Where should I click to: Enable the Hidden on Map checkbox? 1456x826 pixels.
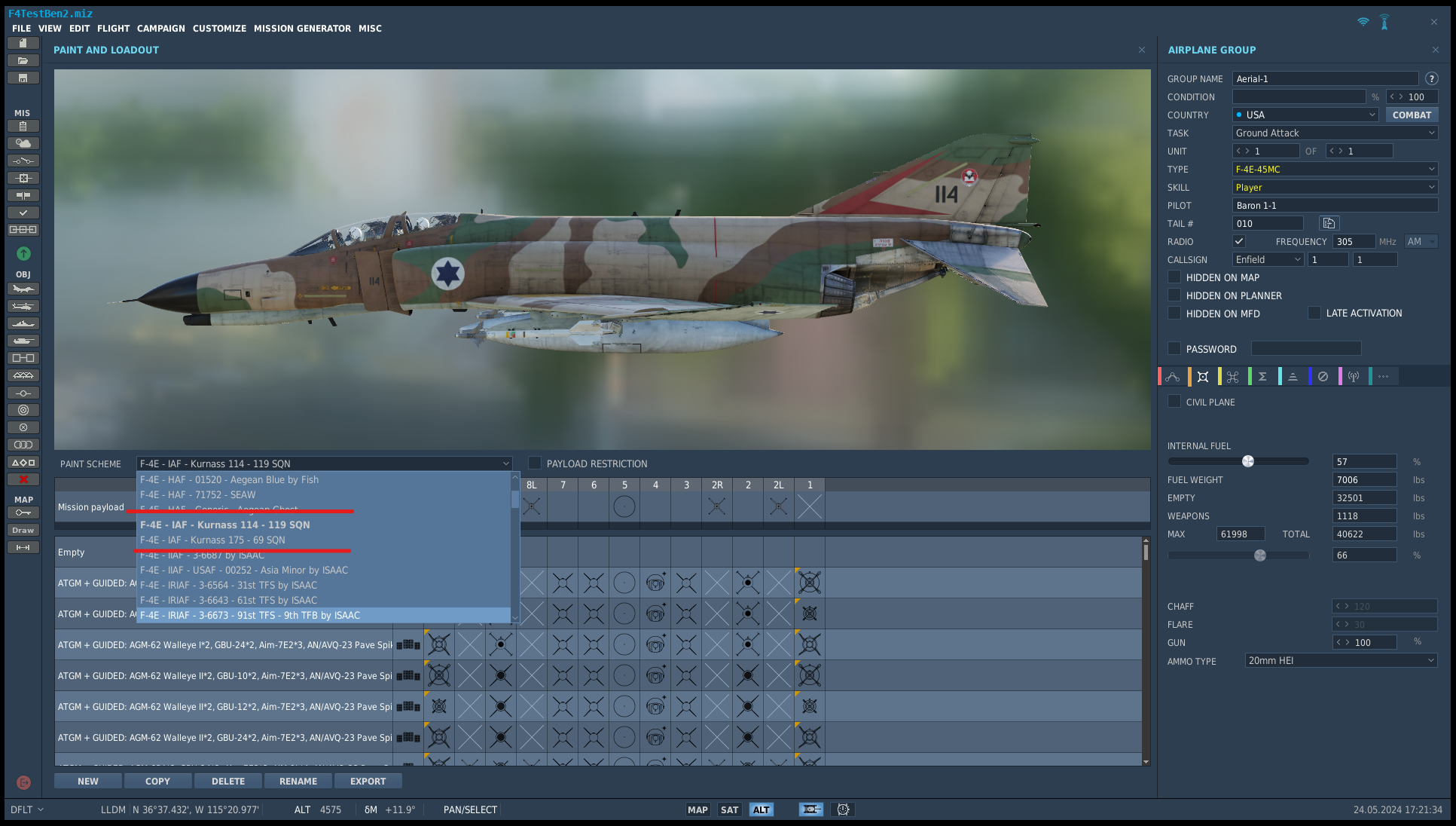coord(1174,277)
